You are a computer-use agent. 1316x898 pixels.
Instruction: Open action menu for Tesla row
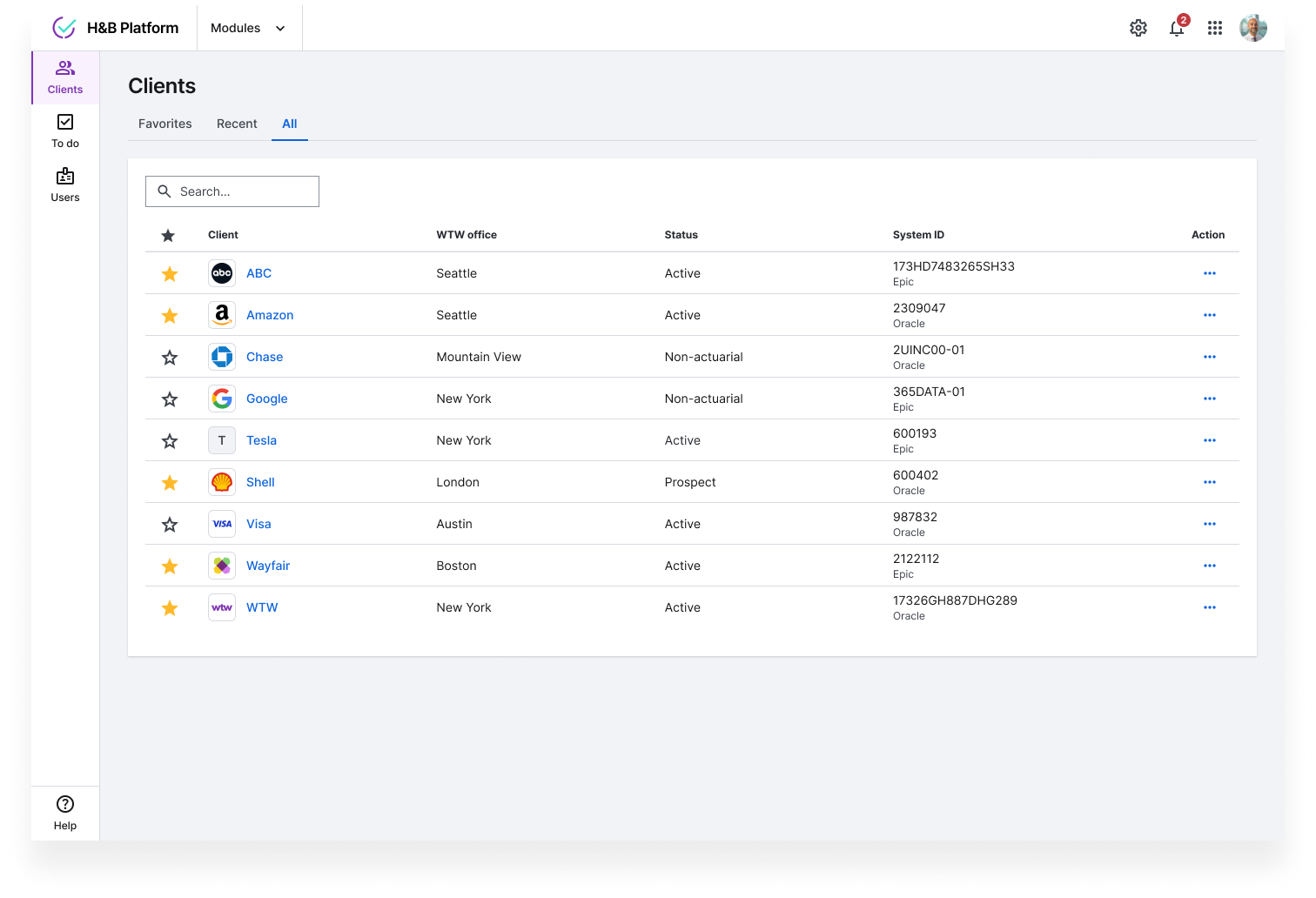click(1210, 440)
